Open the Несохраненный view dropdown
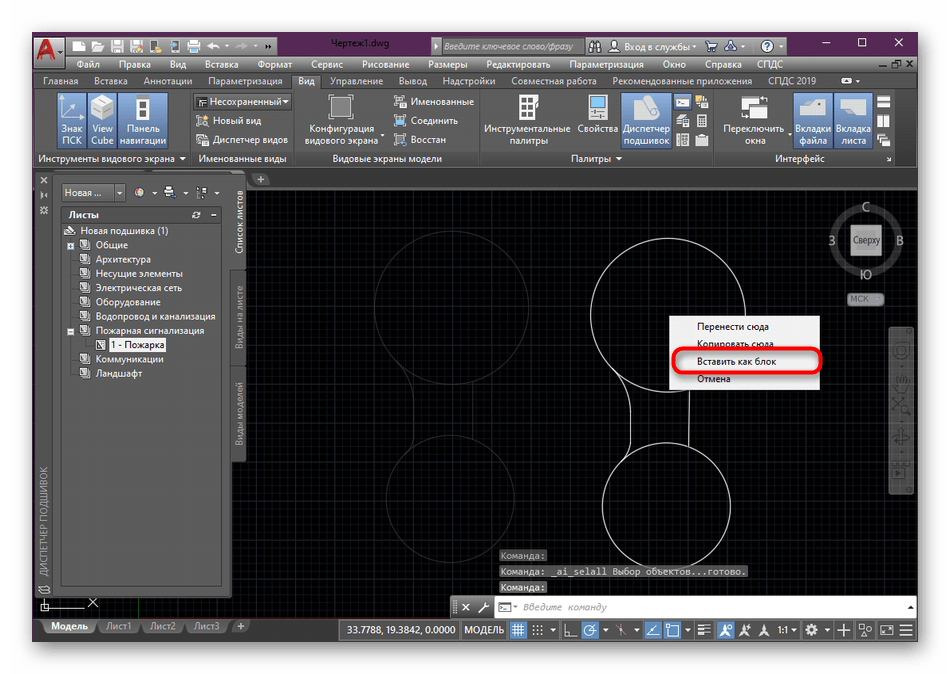The height and width of the screenshot is (674, 950). coord(243,102)
